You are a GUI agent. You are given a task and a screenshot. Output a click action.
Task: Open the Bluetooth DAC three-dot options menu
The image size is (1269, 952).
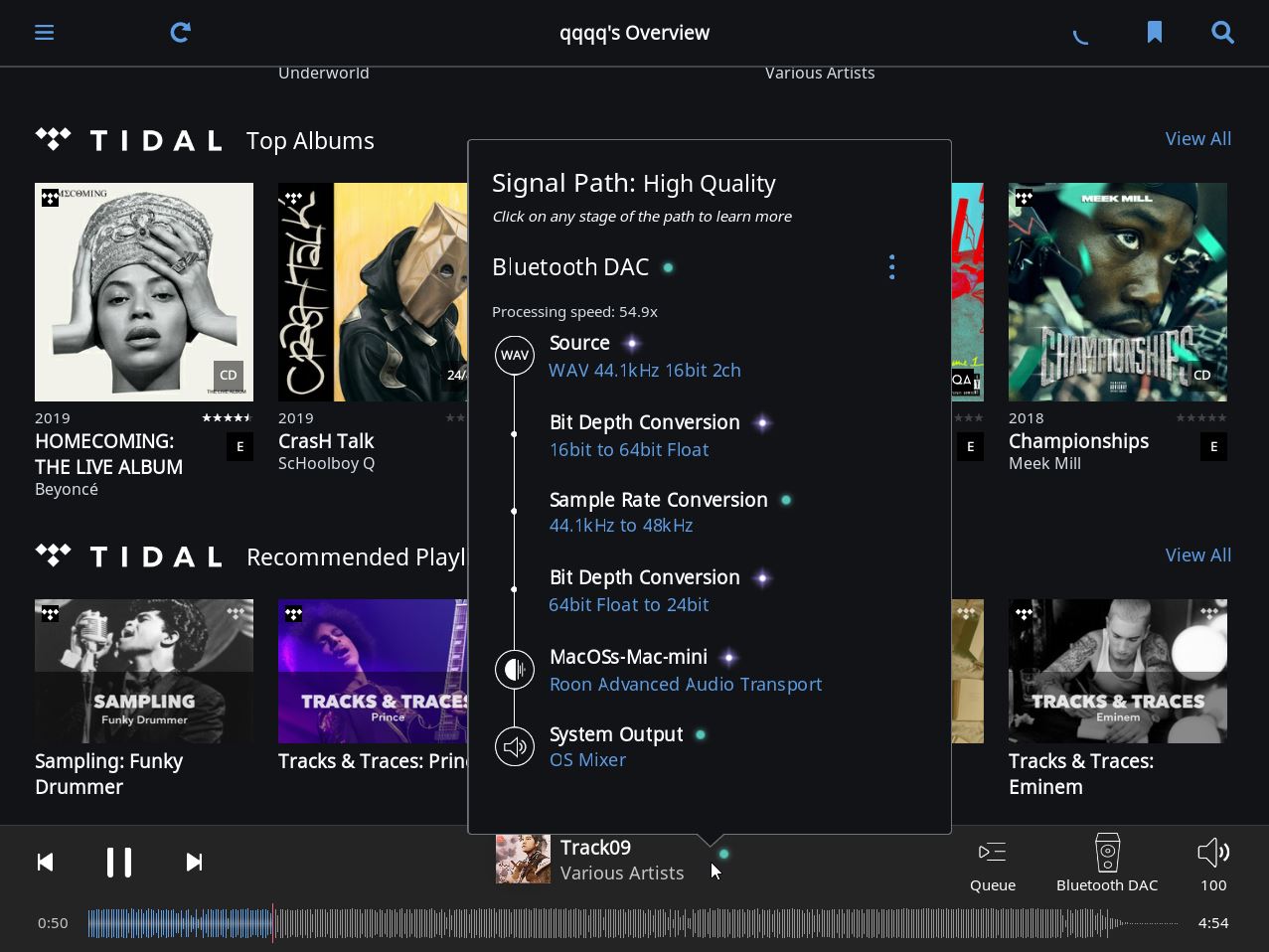click(x=891, y=267)
